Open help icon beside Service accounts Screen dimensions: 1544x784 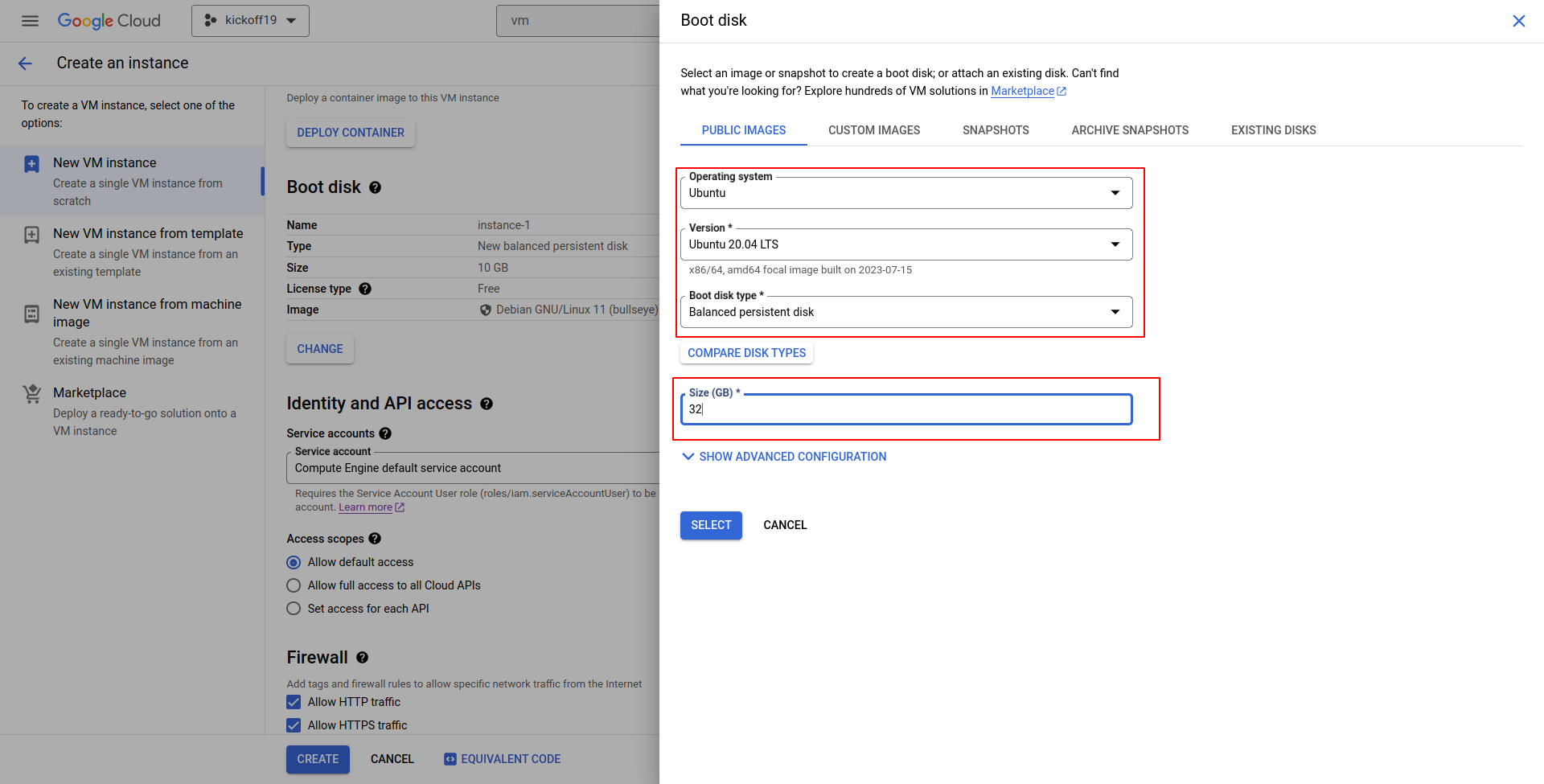[385, 433]
